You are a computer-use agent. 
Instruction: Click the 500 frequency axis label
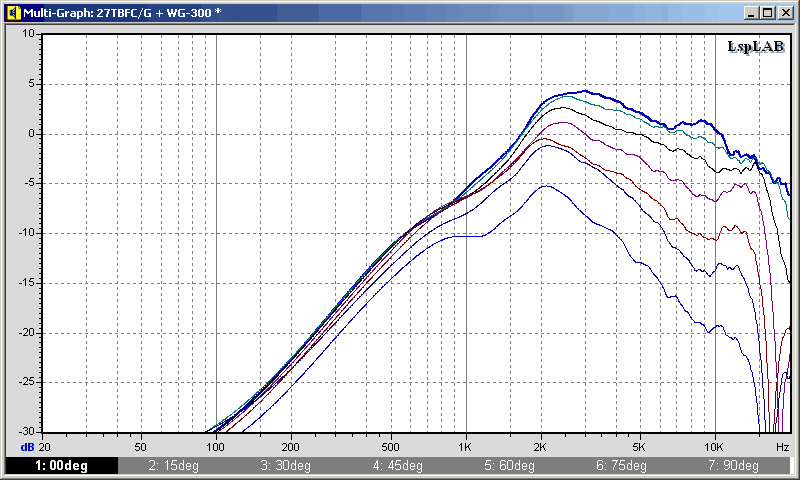tap(390, 447)
